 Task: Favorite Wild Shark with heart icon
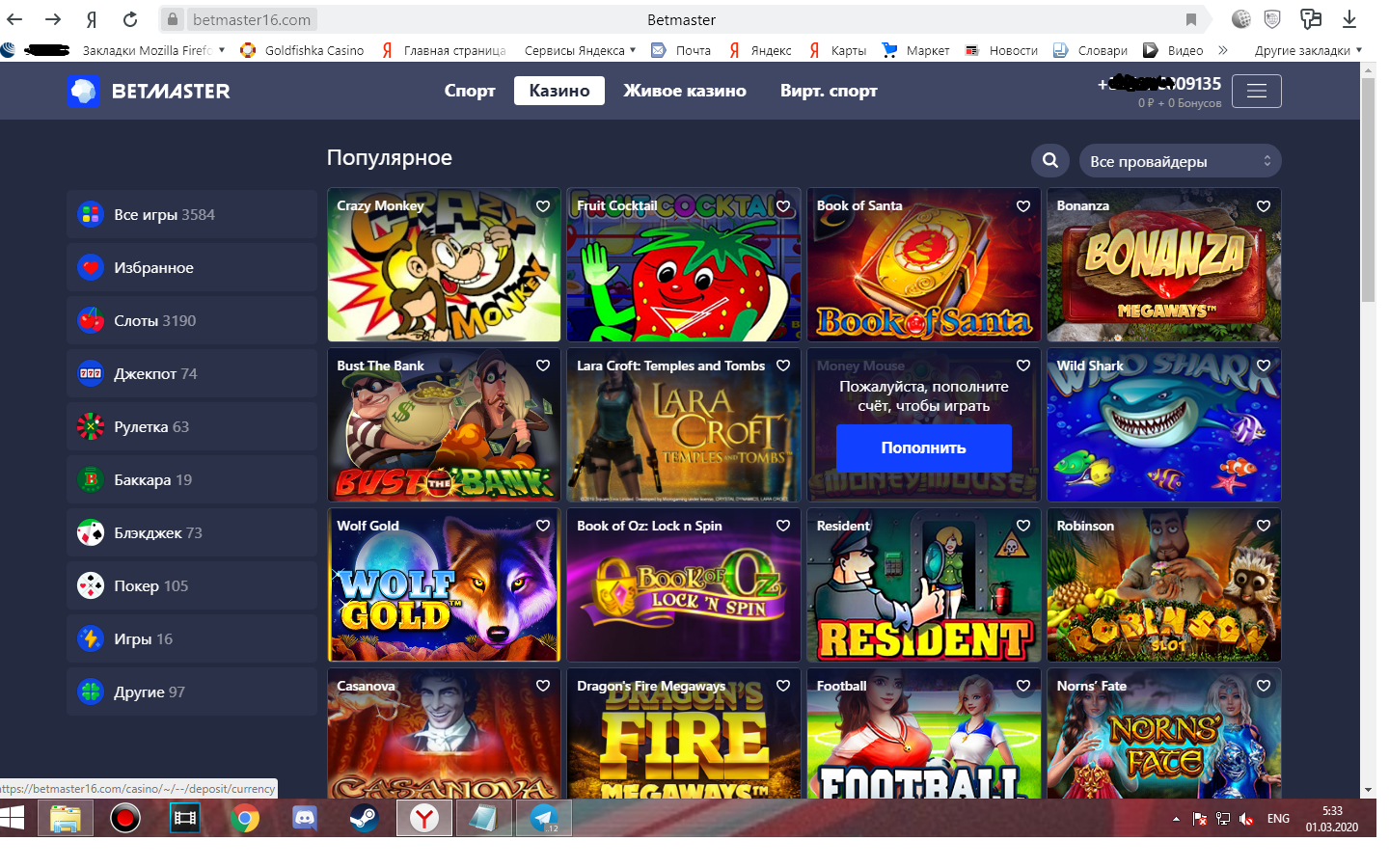click(x=1264, y=366)
